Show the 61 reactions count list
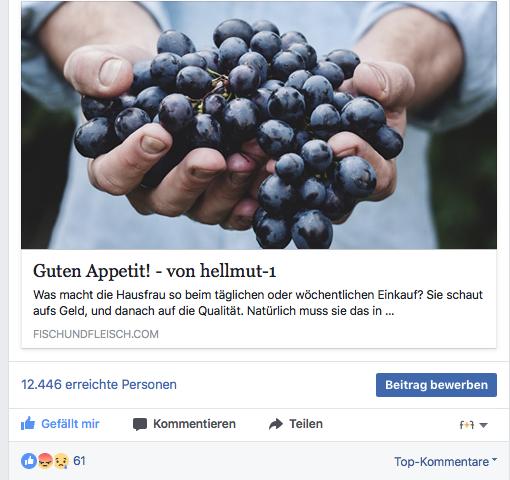The height and width of the screenshot is (480, 510). [x=79, y=461]
